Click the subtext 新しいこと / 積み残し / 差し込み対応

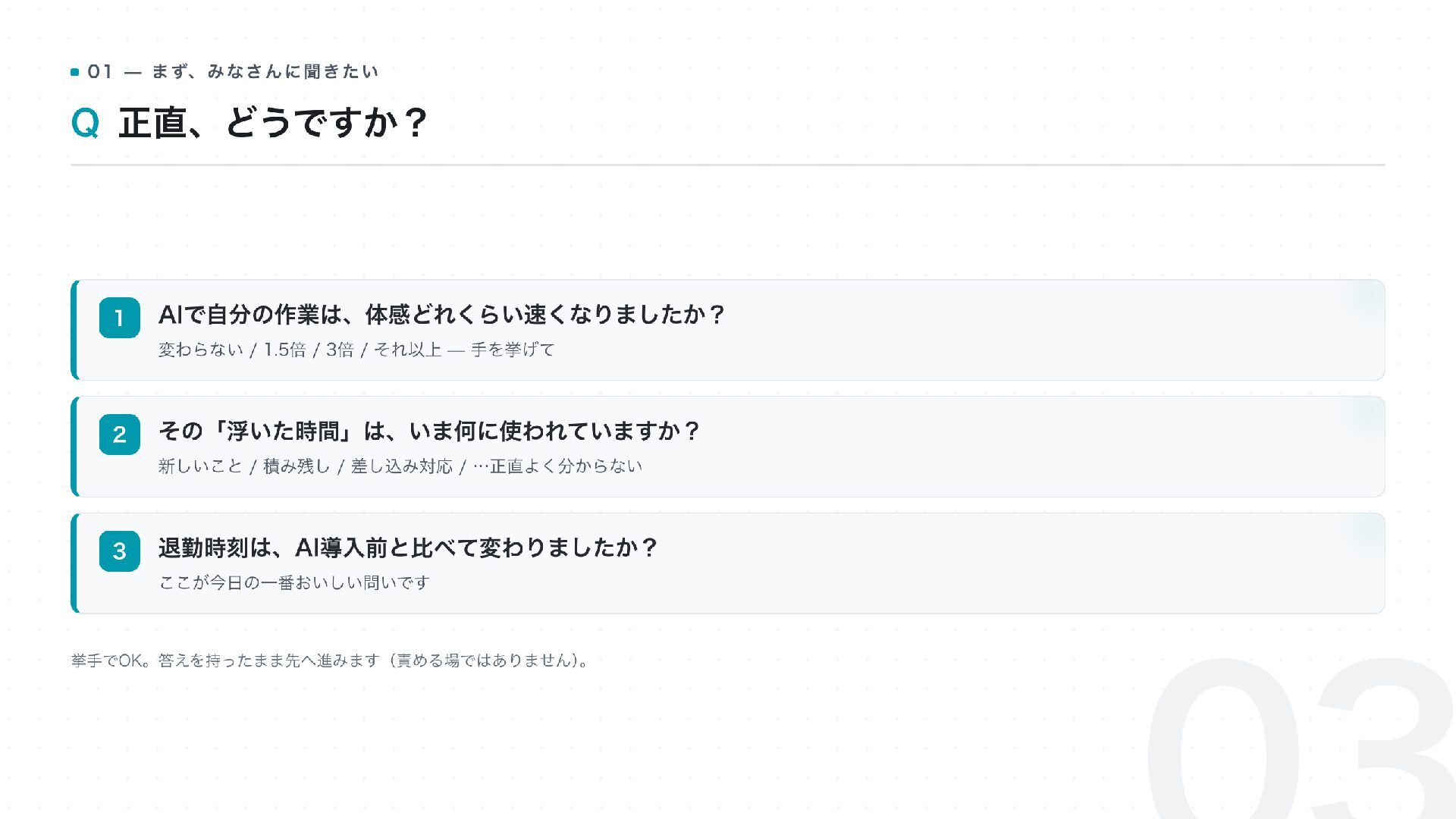pyautogui.click(x=305, y=466)
